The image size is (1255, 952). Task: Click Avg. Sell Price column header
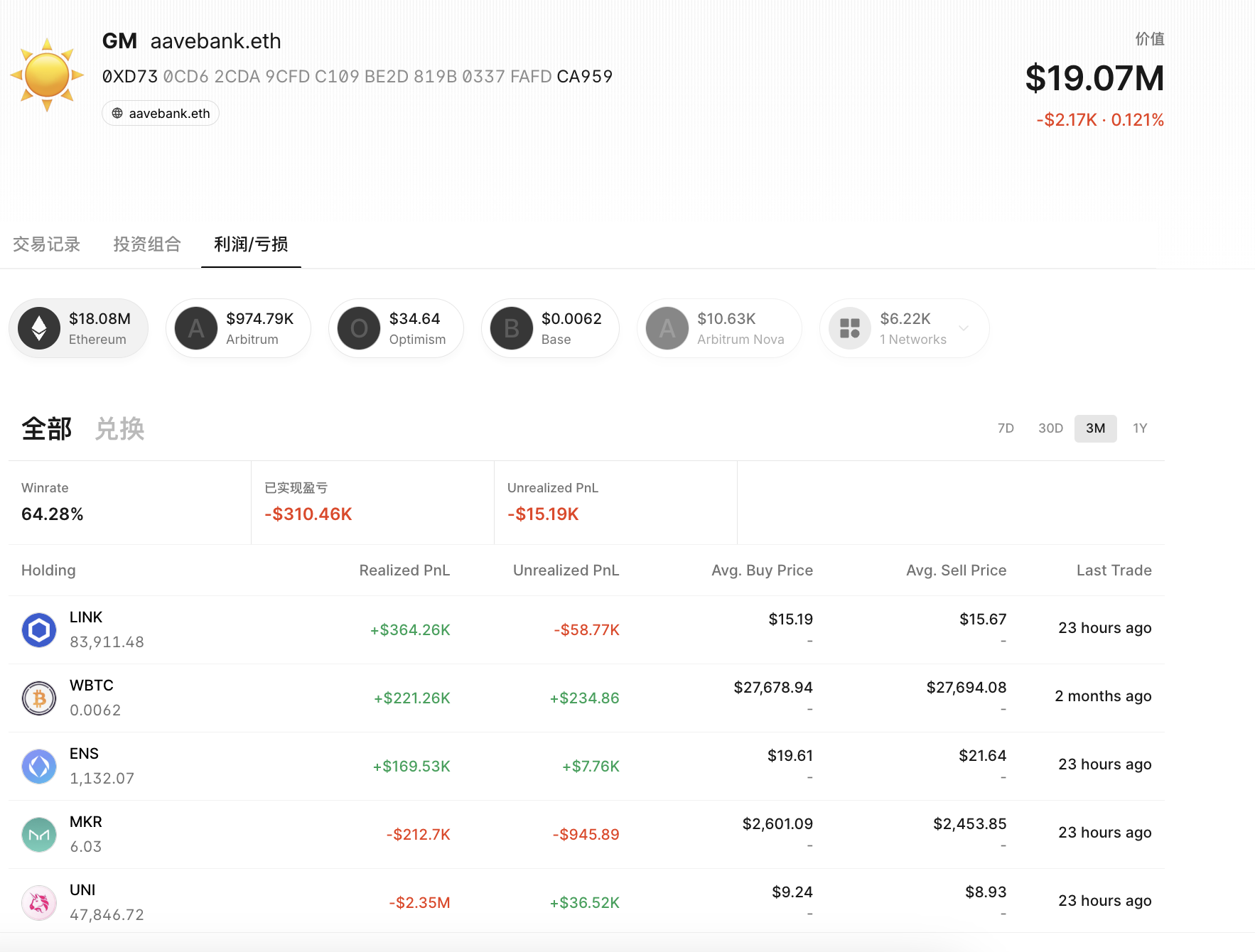[x=956, y=570]
